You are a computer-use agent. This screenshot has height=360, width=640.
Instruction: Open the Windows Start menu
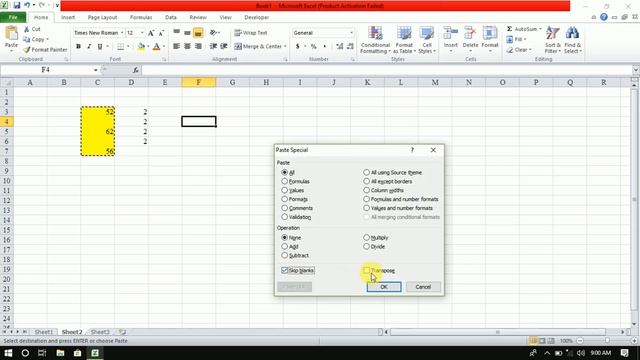click(8, 353)
